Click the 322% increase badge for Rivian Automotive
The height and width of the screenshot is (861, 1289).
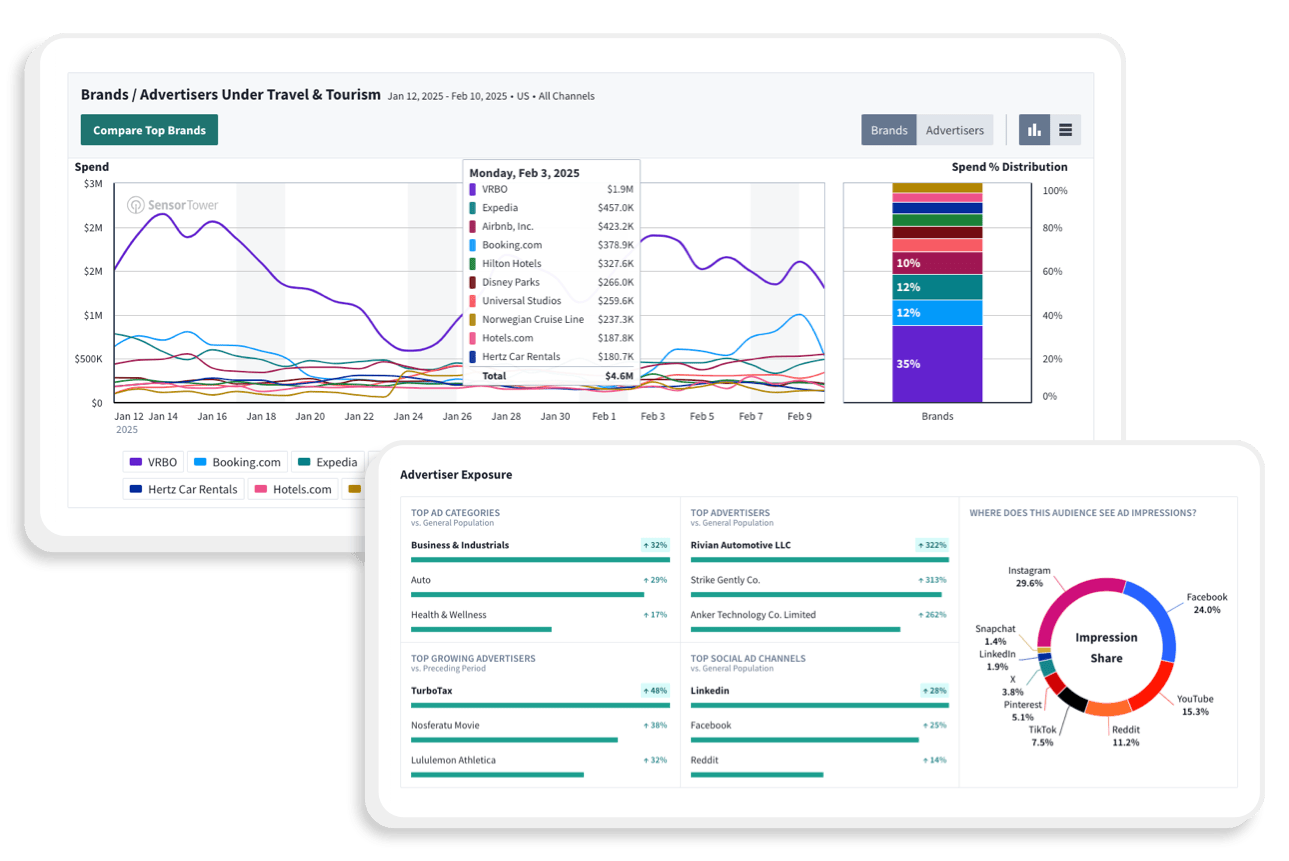pos(932,545)
